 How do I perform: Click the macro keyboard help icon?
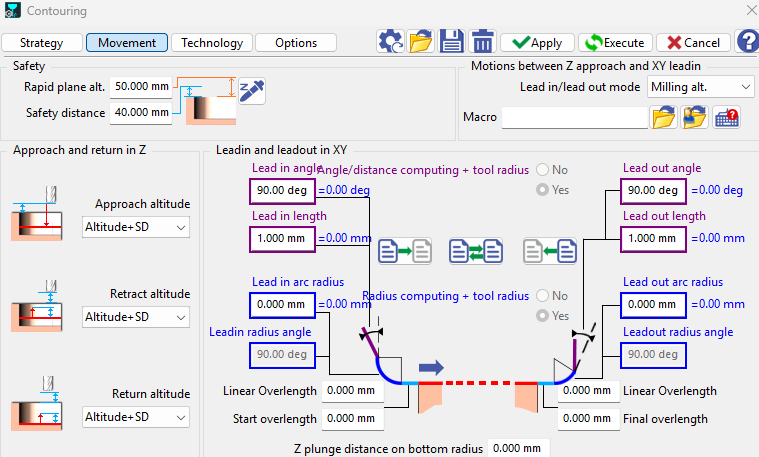point(726,118)
